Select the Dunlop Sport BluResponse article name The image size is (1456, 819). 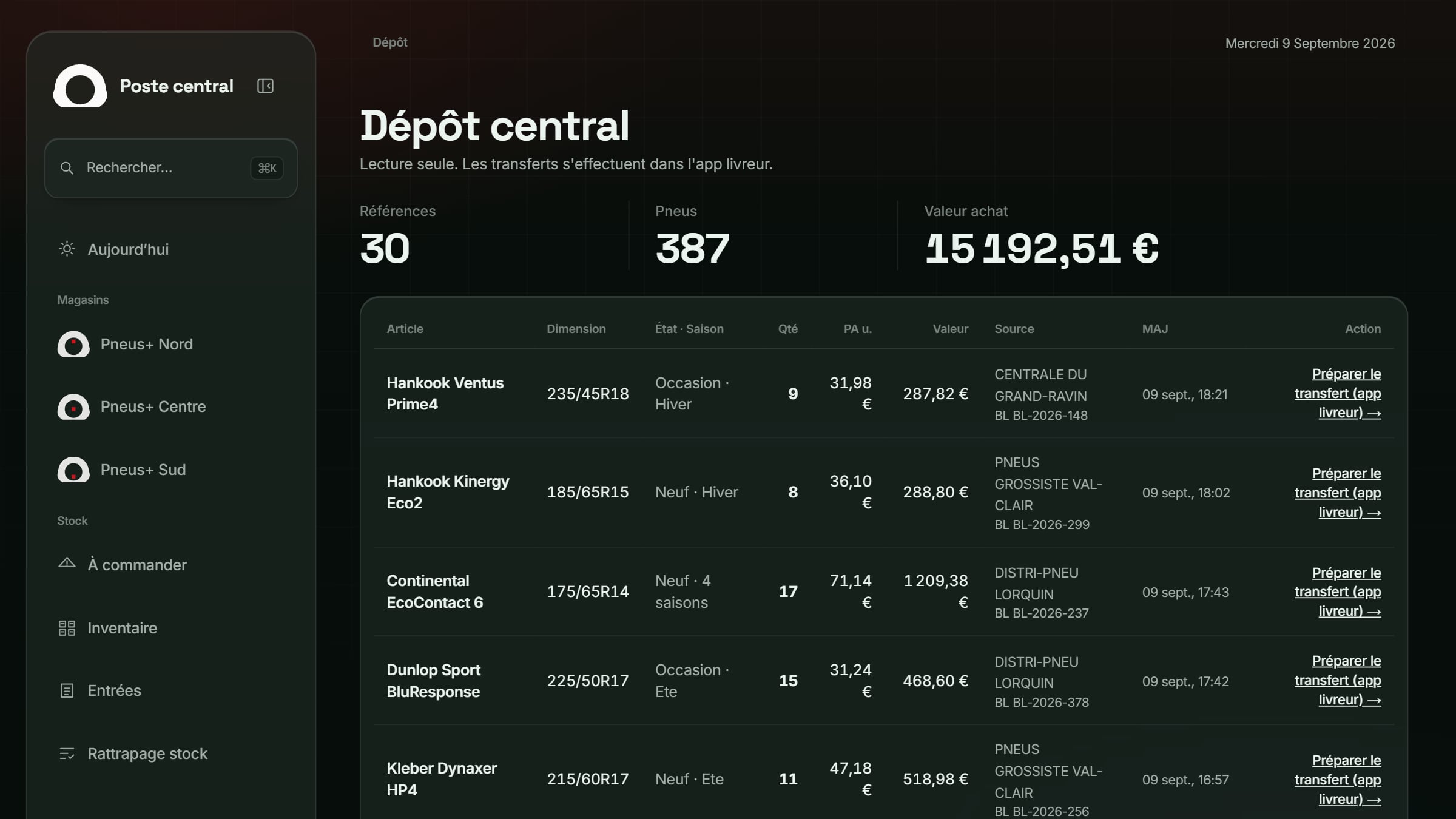(x=434, y=681)
